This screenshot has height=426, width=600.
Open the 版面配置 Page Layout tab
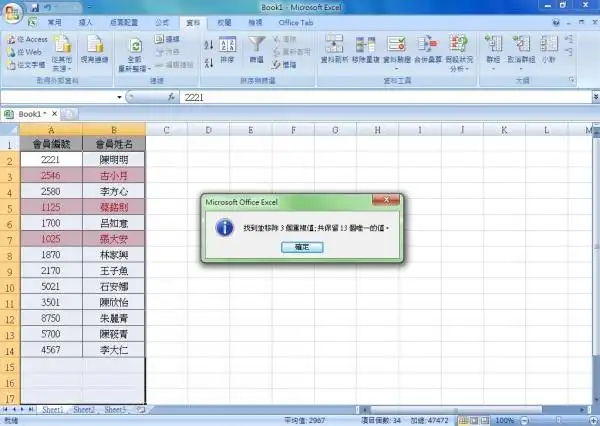pos(124,23)
